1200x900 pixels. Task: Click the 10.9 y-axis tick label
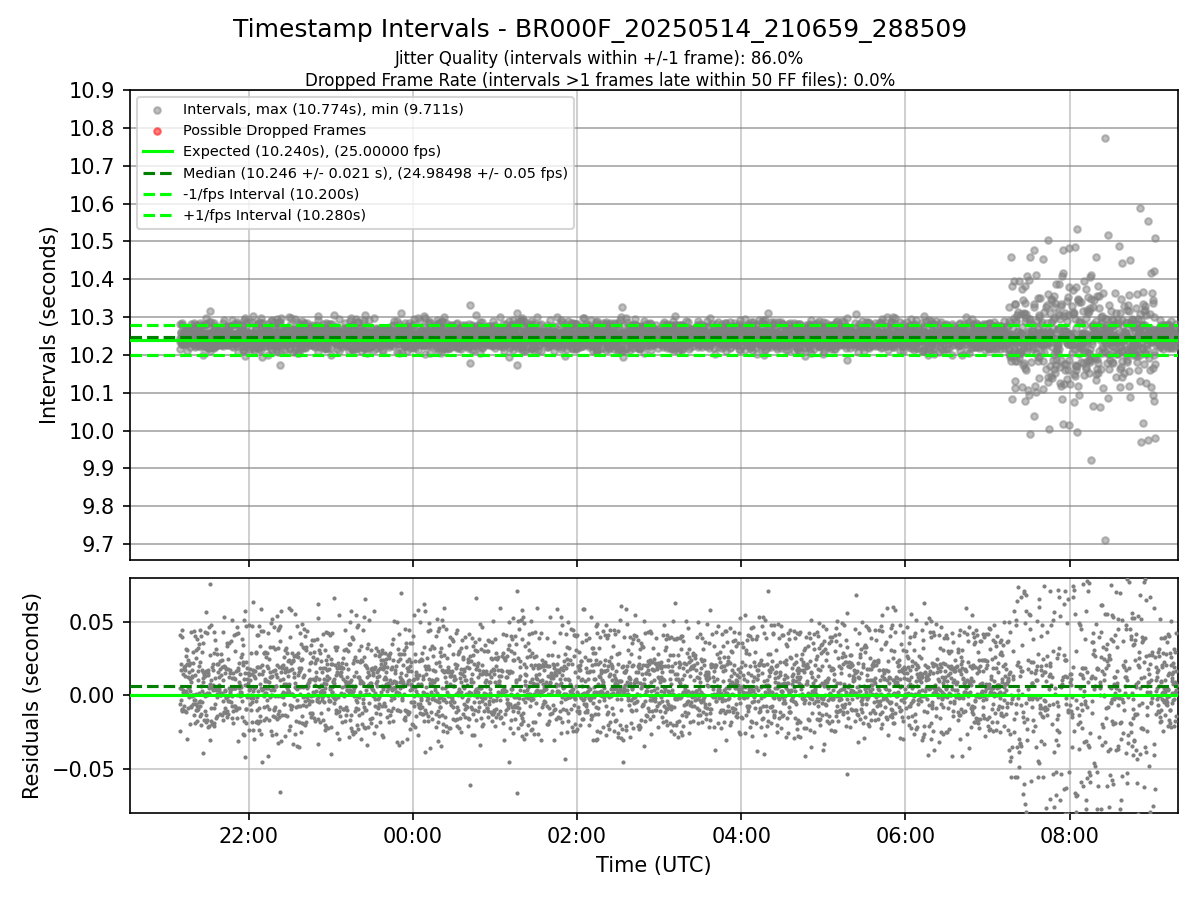point(91,91)
